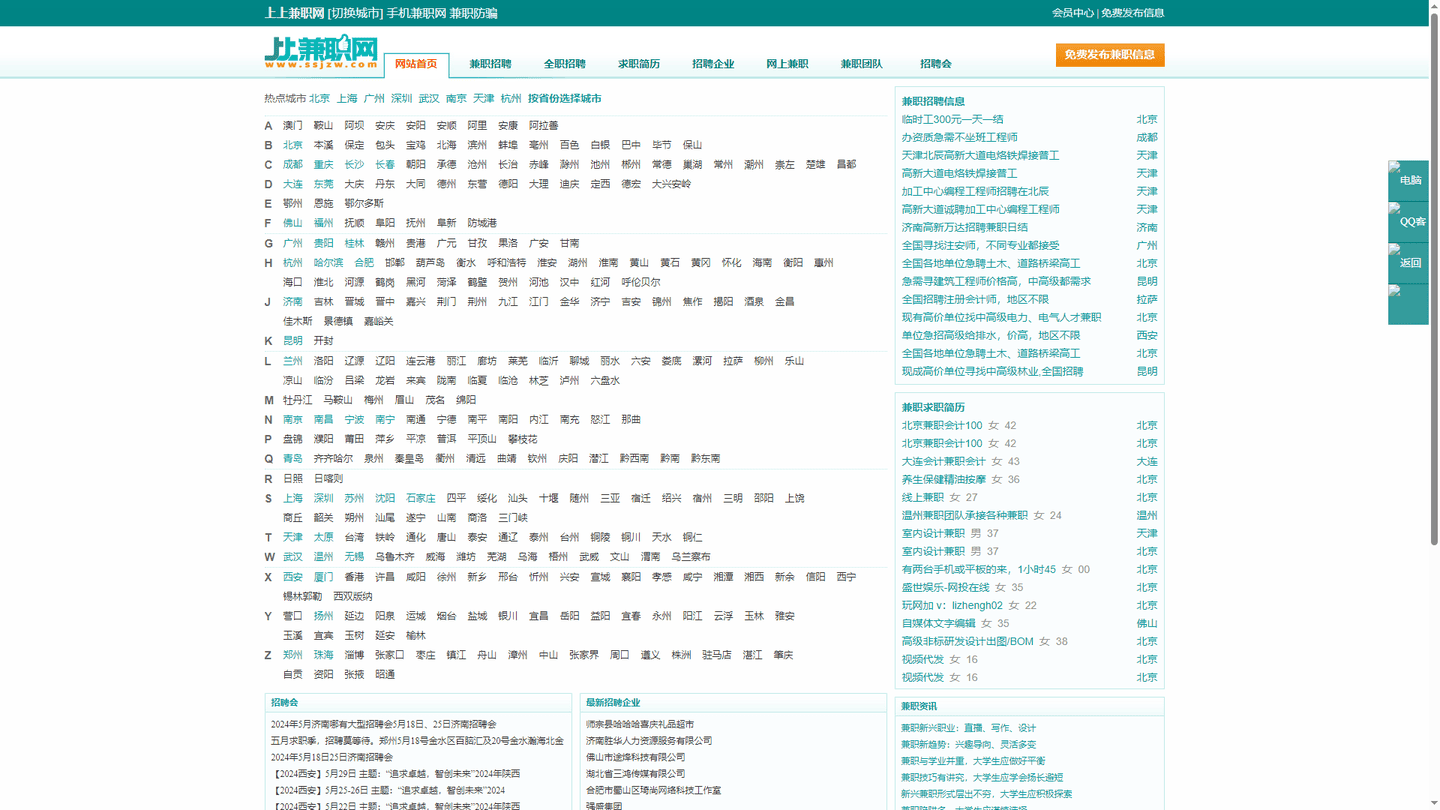Choose 保定 in the B city row
Screen dimensions: 1440x810
click(354, 145)
